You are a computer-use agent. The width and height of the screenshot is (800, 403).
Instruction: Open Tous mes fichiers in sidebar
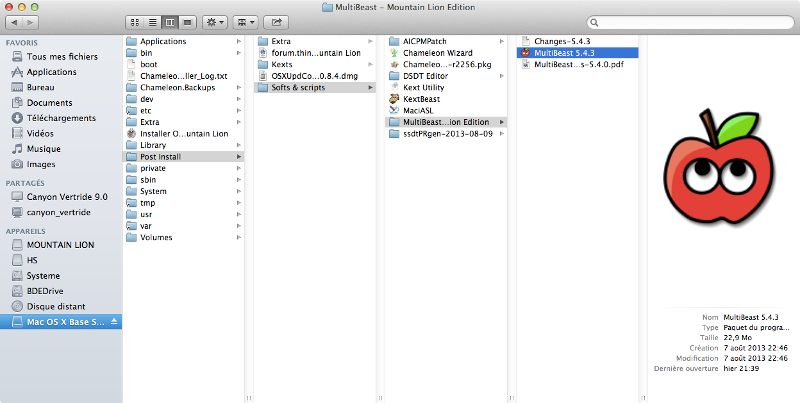61,57
